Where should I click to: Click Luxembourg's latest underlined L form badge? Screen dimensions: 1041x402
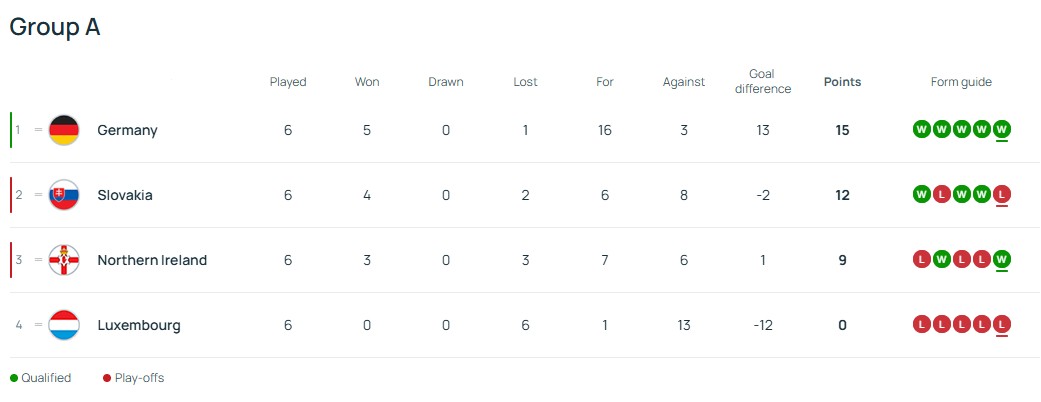point(1002,324)
